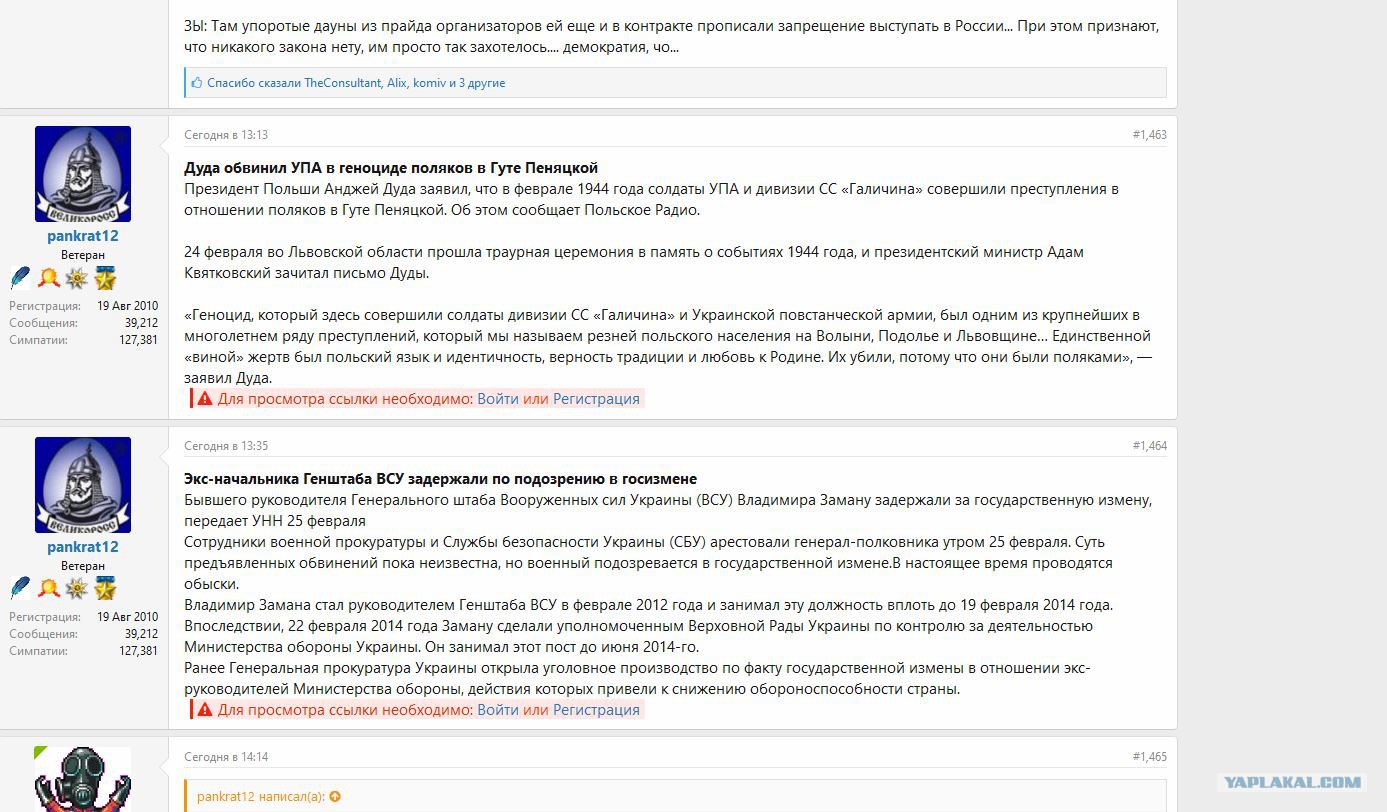Click "Регистрация" link in post #1,464
The image size is (1387, 812).
click(x=596, y=710)
